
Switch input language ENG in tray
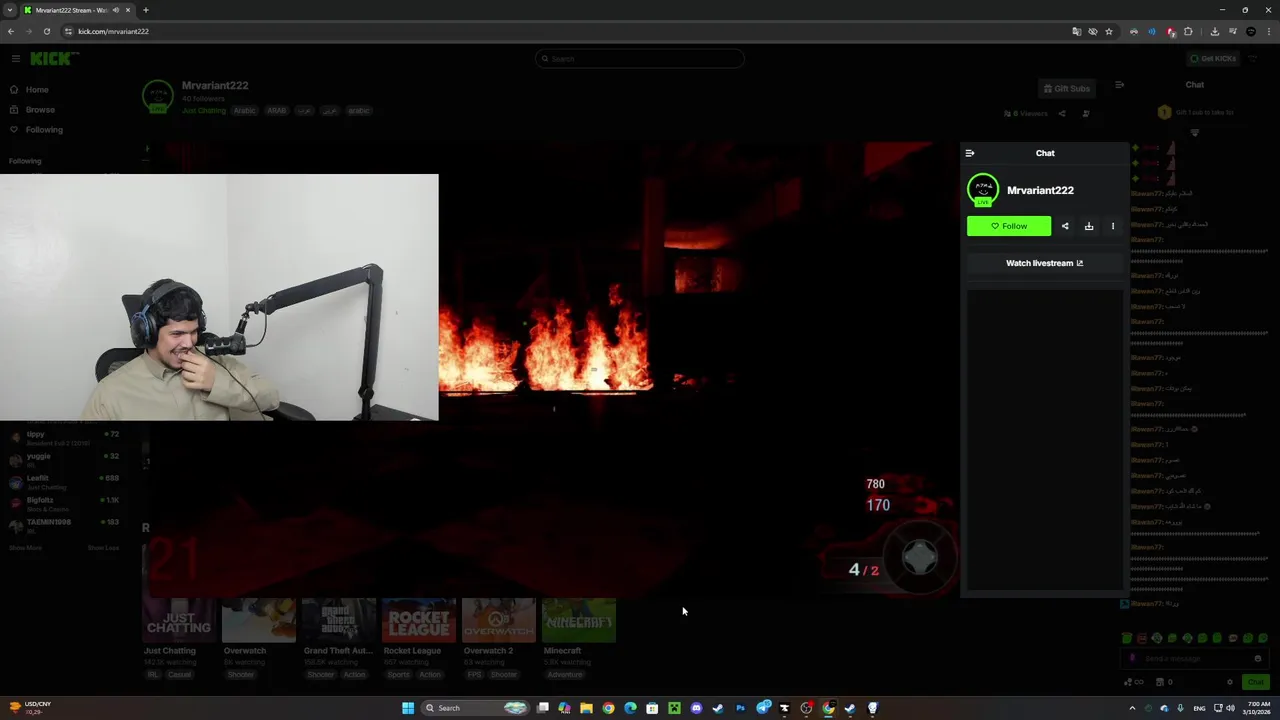point(1199,708)
